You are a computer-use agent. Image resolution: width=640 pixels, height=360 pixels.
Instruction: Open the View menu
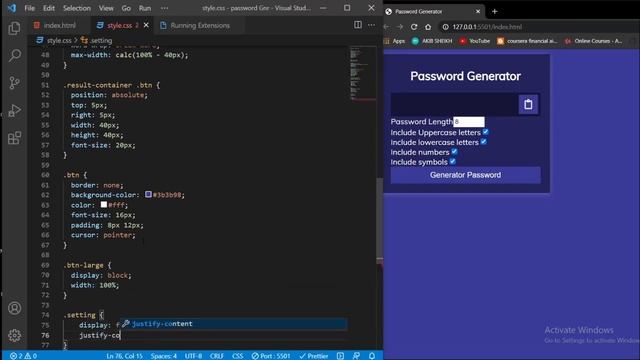tap(106, 8)
